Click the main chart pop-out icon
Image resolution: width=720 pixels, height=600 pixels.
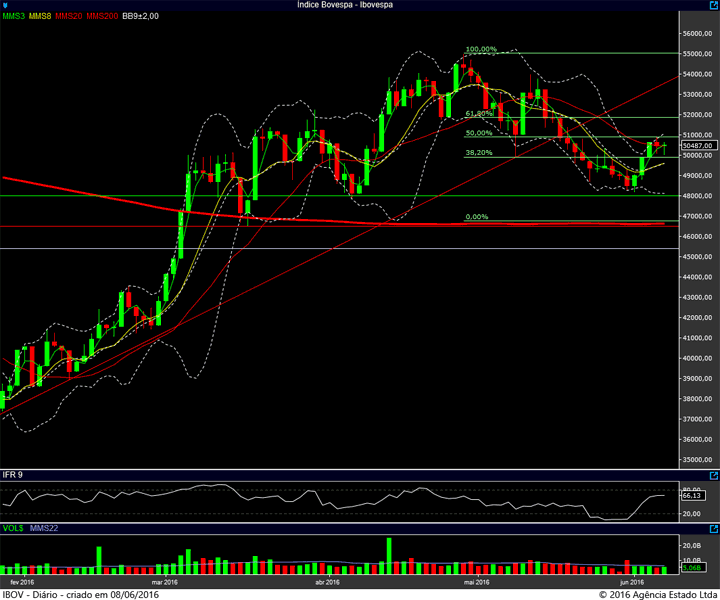click(x=714, y=5)
